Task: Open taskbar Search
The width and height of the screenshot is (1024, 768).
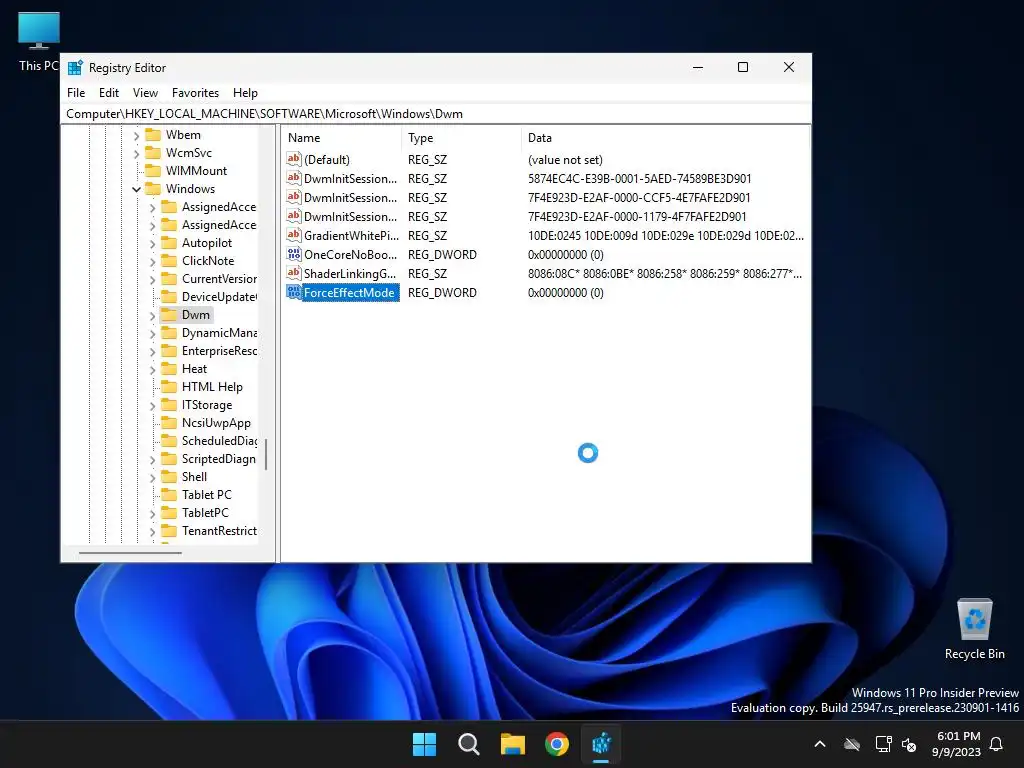Action: [469, 744]
